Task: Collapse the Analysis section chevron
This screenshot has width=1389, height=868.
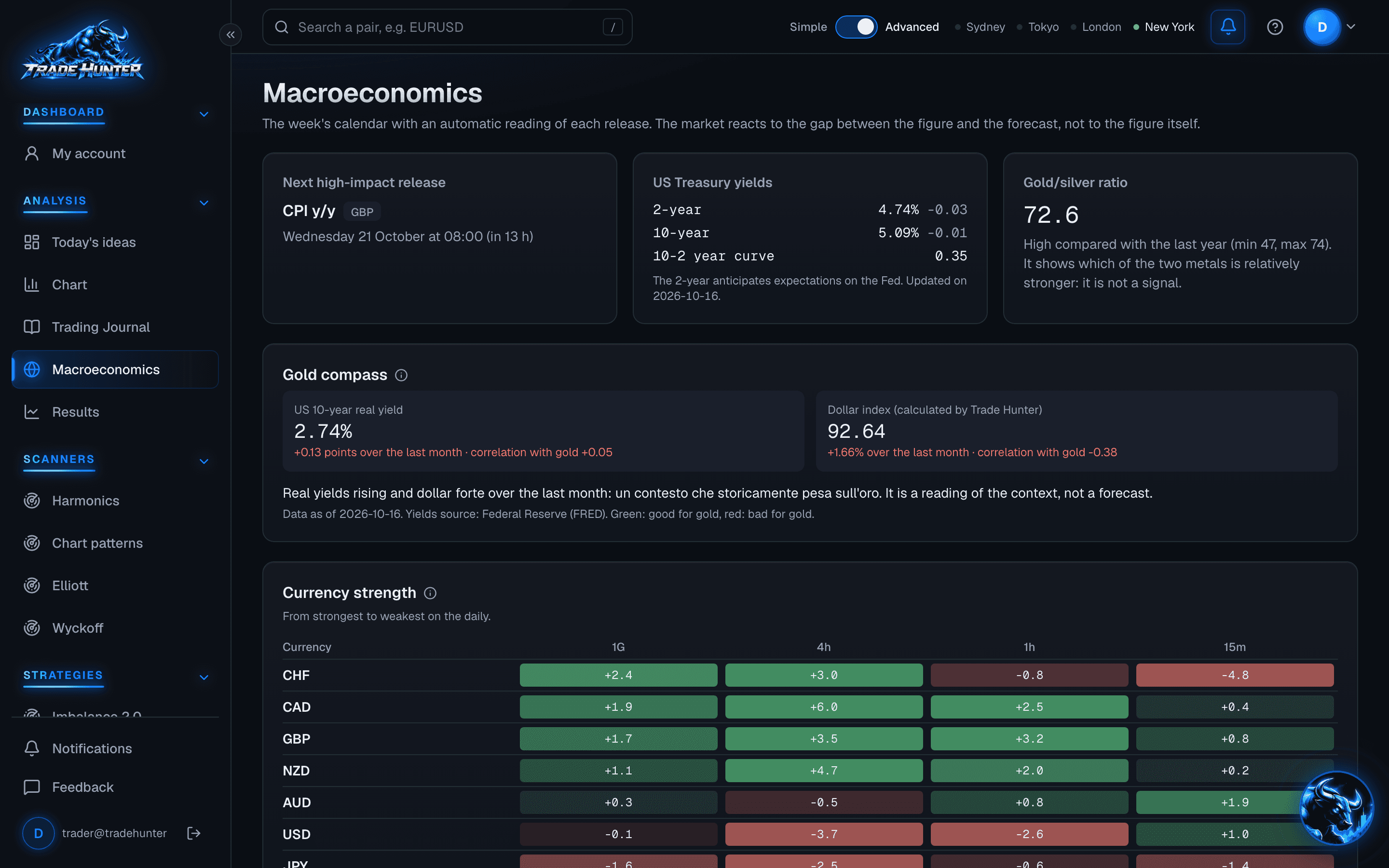Action: point(204,203)
